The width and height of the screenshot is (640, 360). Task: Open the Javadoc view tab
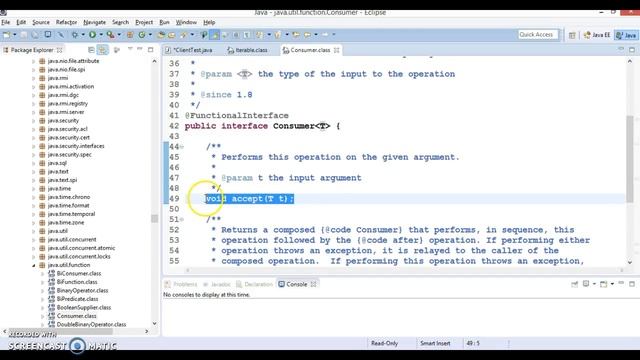[217, 284]
